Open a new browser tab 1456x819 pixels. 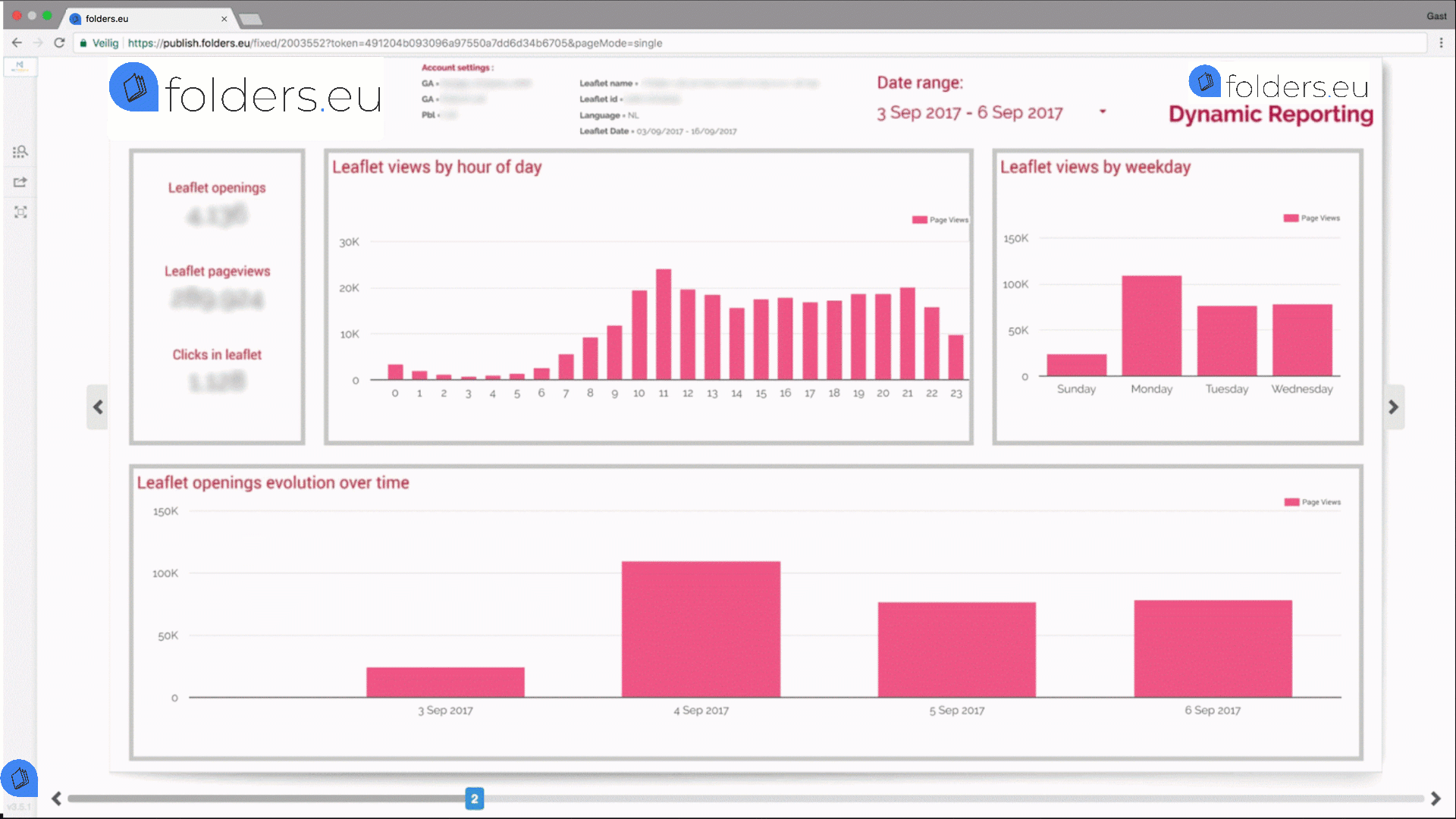pyautogui.click(x=250, y=19)
